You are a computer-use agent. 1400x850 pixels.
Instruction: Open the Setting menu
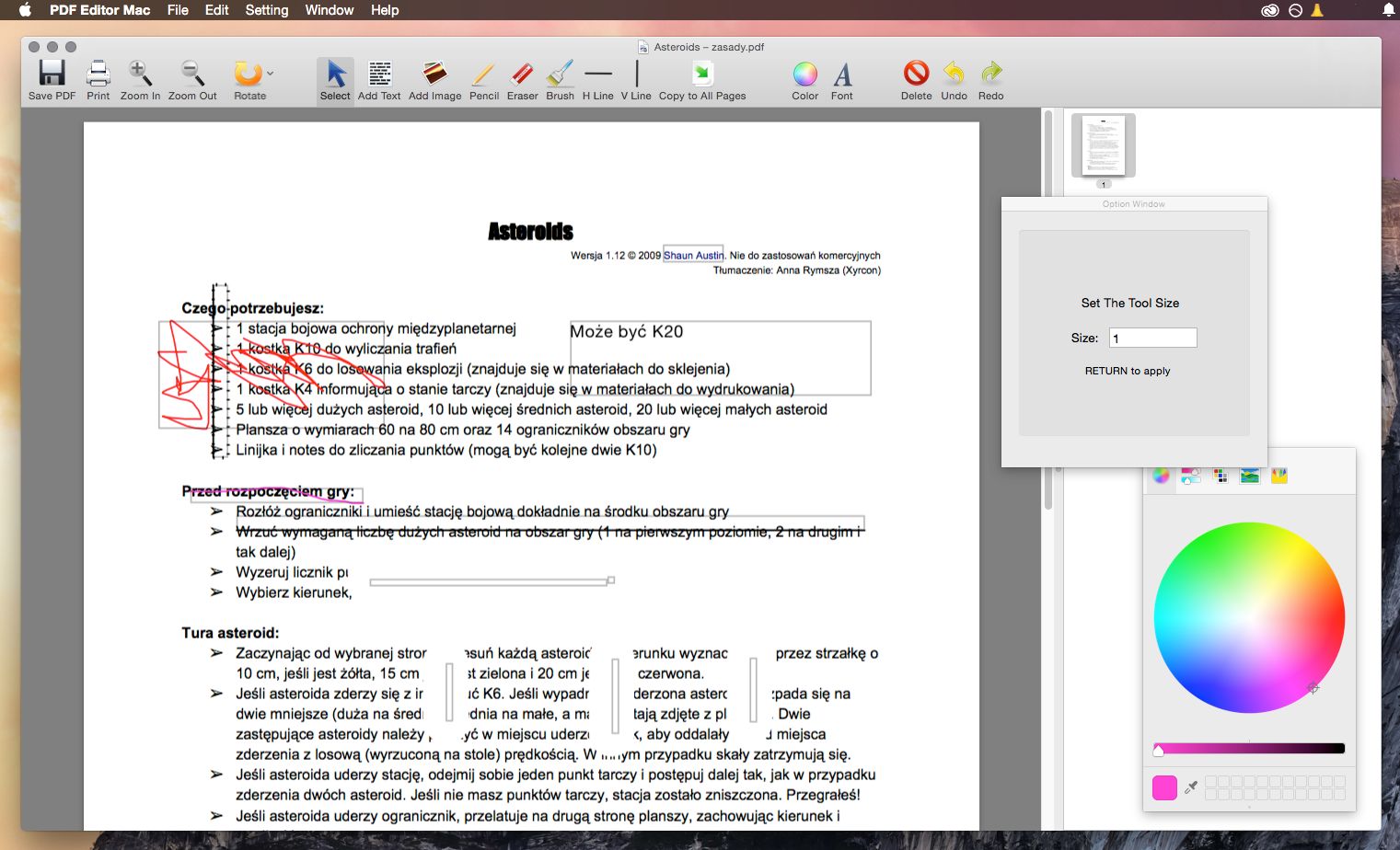coord(267,10)
